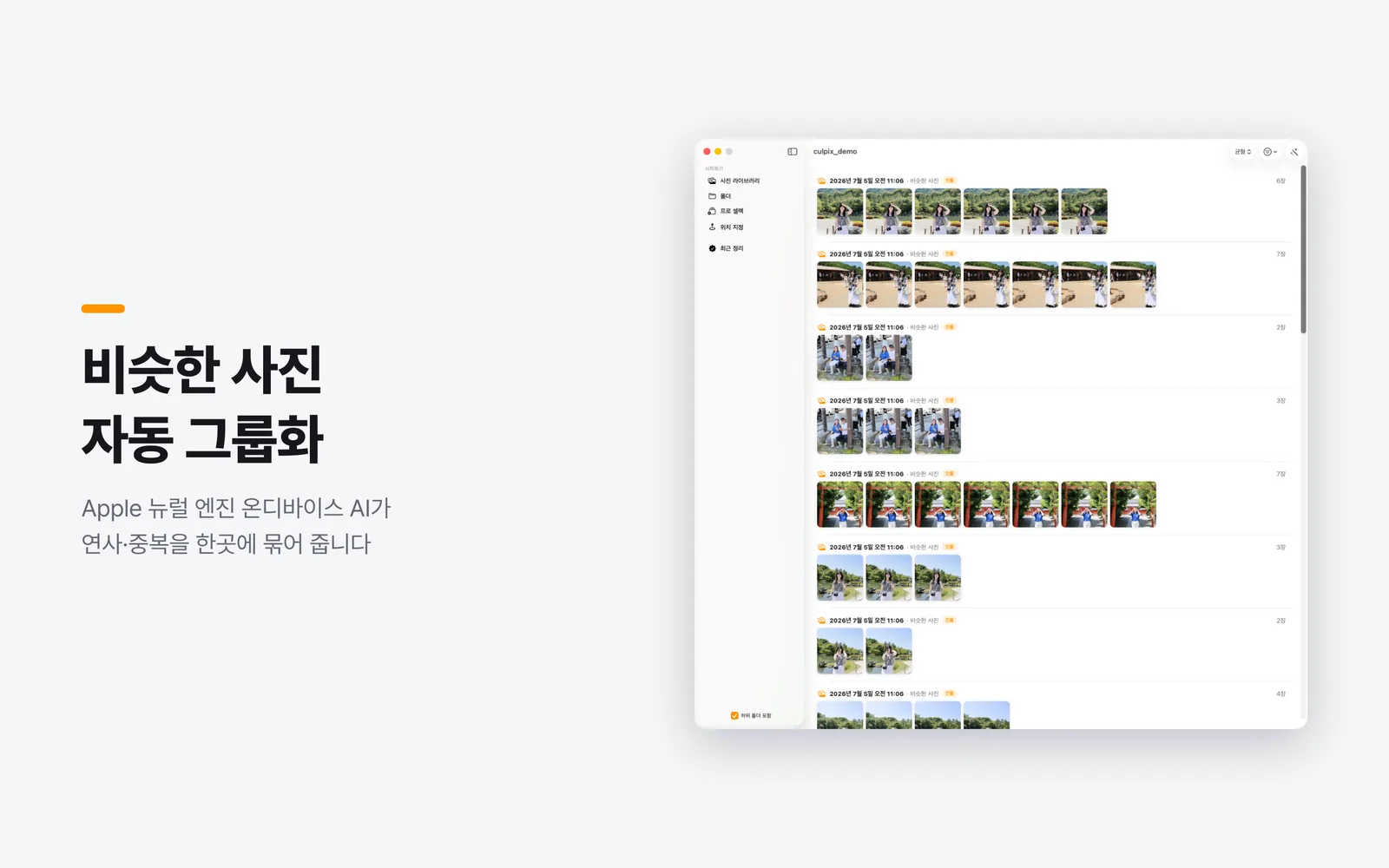Select the 프로 셀렉 sidebar item

(726, 211)
